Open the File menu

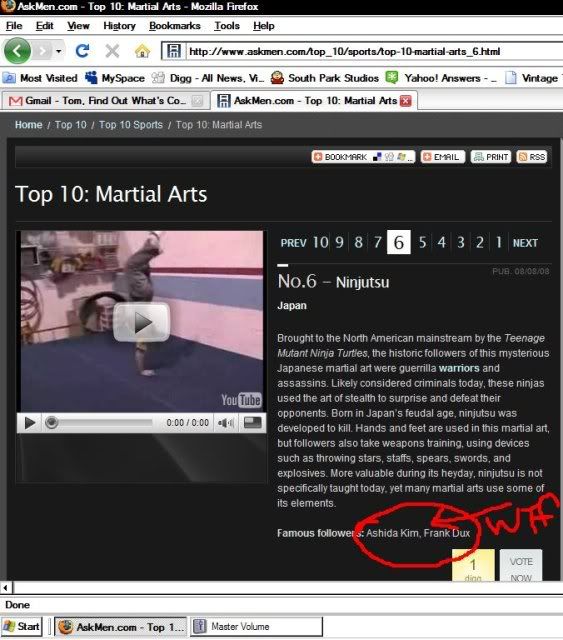[x=14, y=26]
